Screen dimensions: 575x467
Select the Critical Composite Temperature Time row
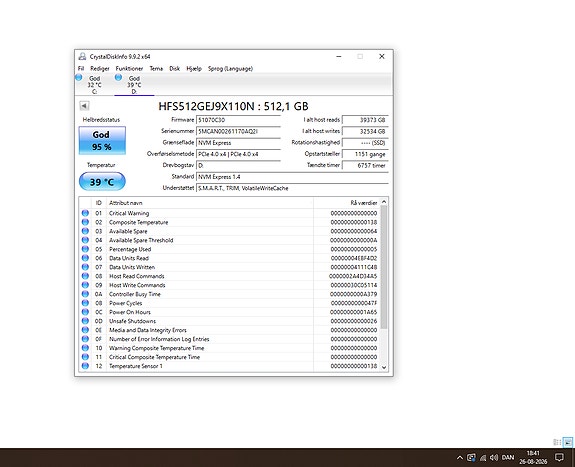[x=230, y=357]
